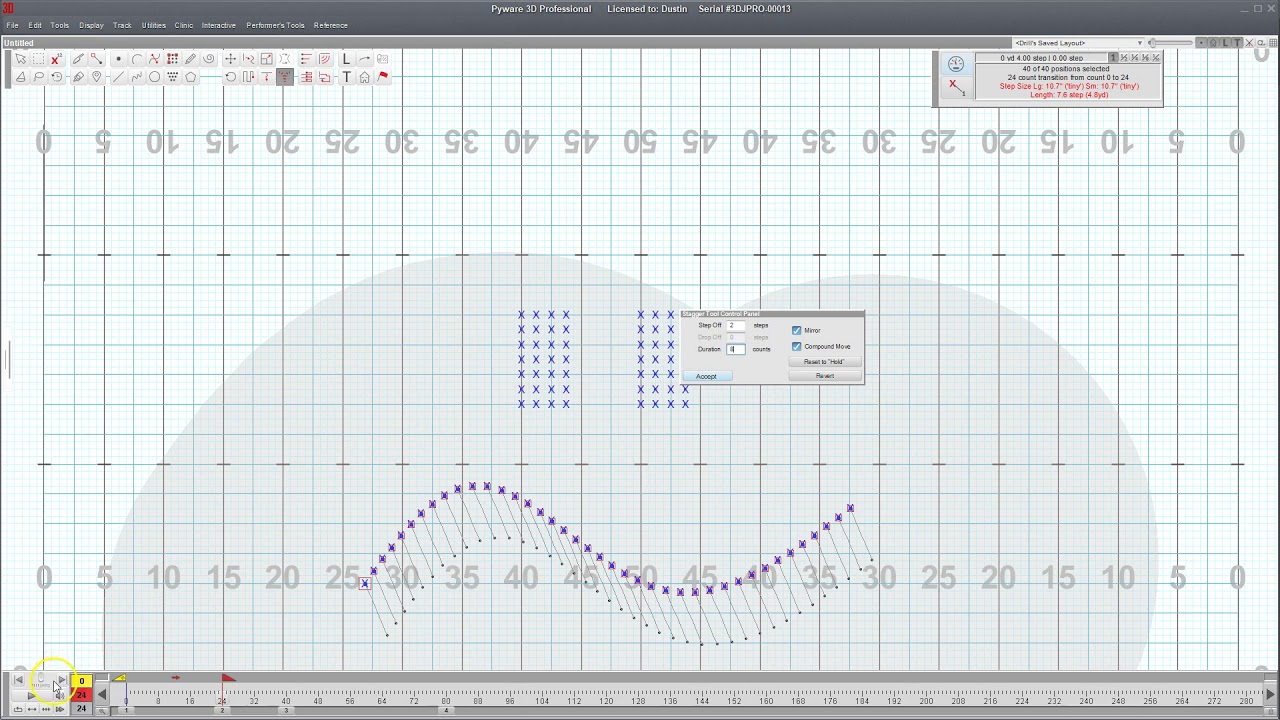Toggle the small L labels view button

[1225, 43]
